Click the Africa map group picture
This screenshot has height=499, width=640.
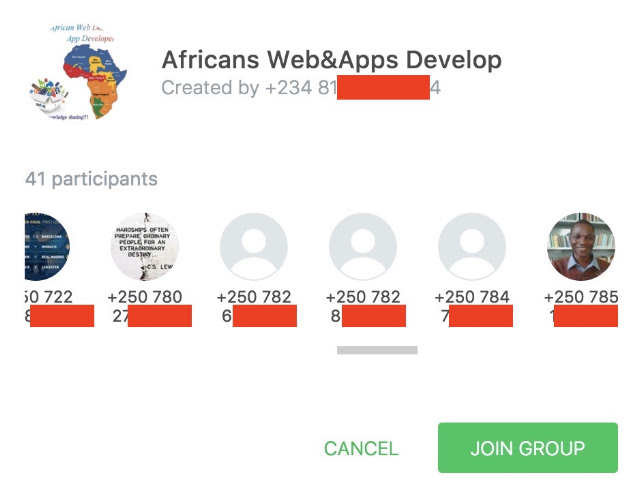[x=78, y=73]
